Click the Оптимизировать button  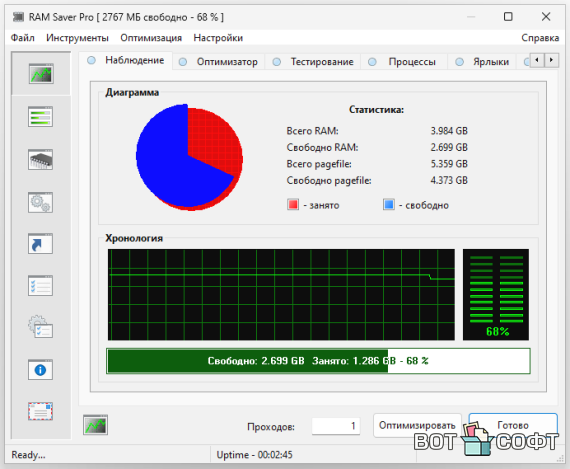pyautogui.click(x=417, y=425)
